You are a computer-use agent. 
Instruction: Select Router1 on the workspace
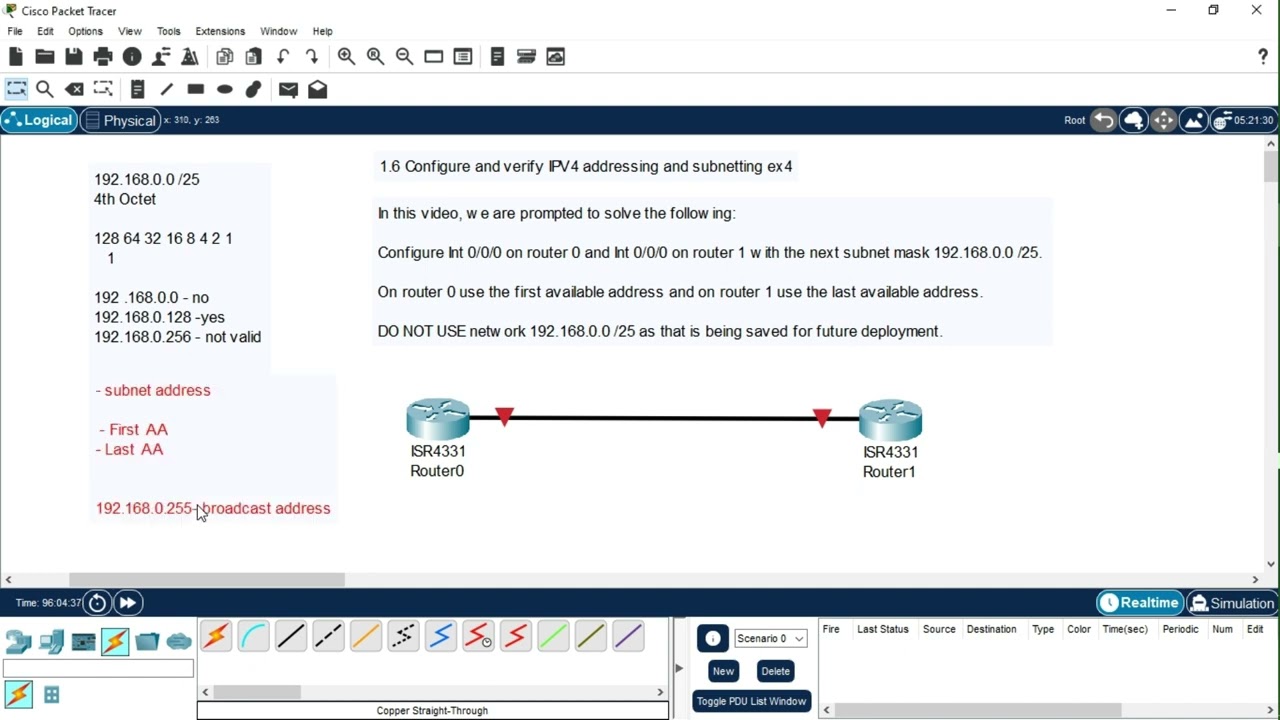coord(890,419)
